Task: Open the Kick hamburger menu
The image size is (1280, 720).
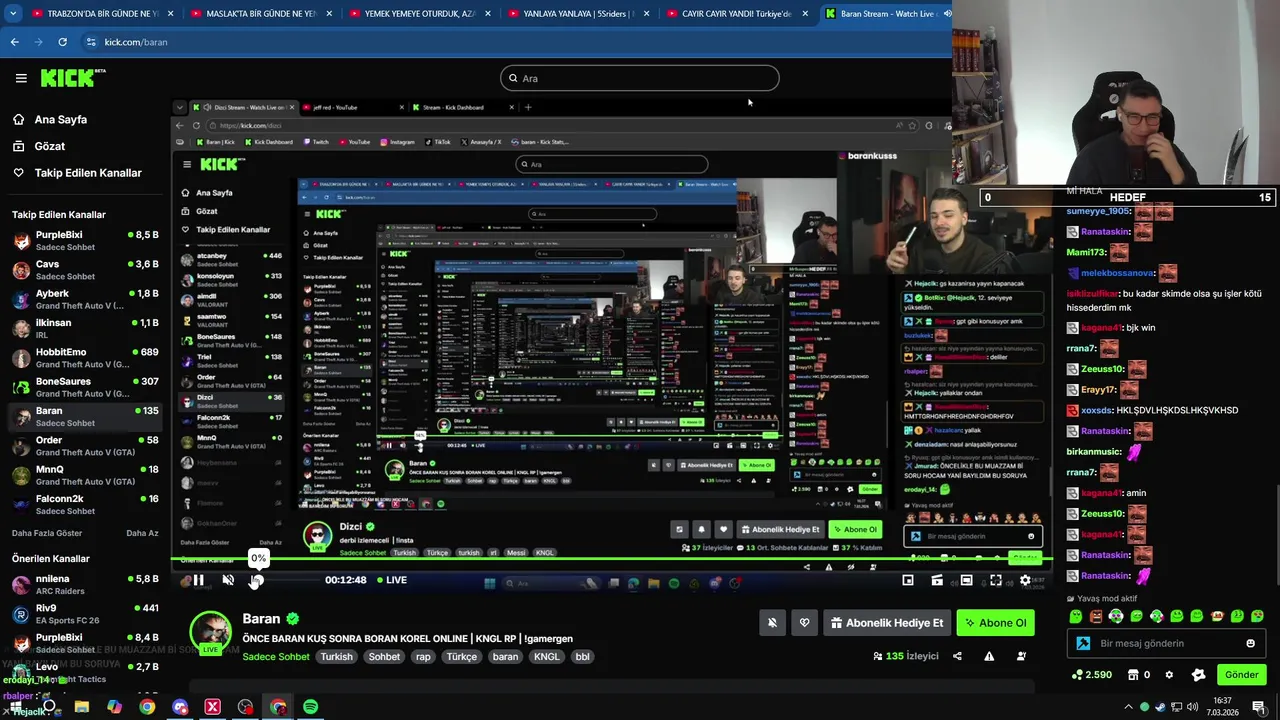Action: pos(21,78)
